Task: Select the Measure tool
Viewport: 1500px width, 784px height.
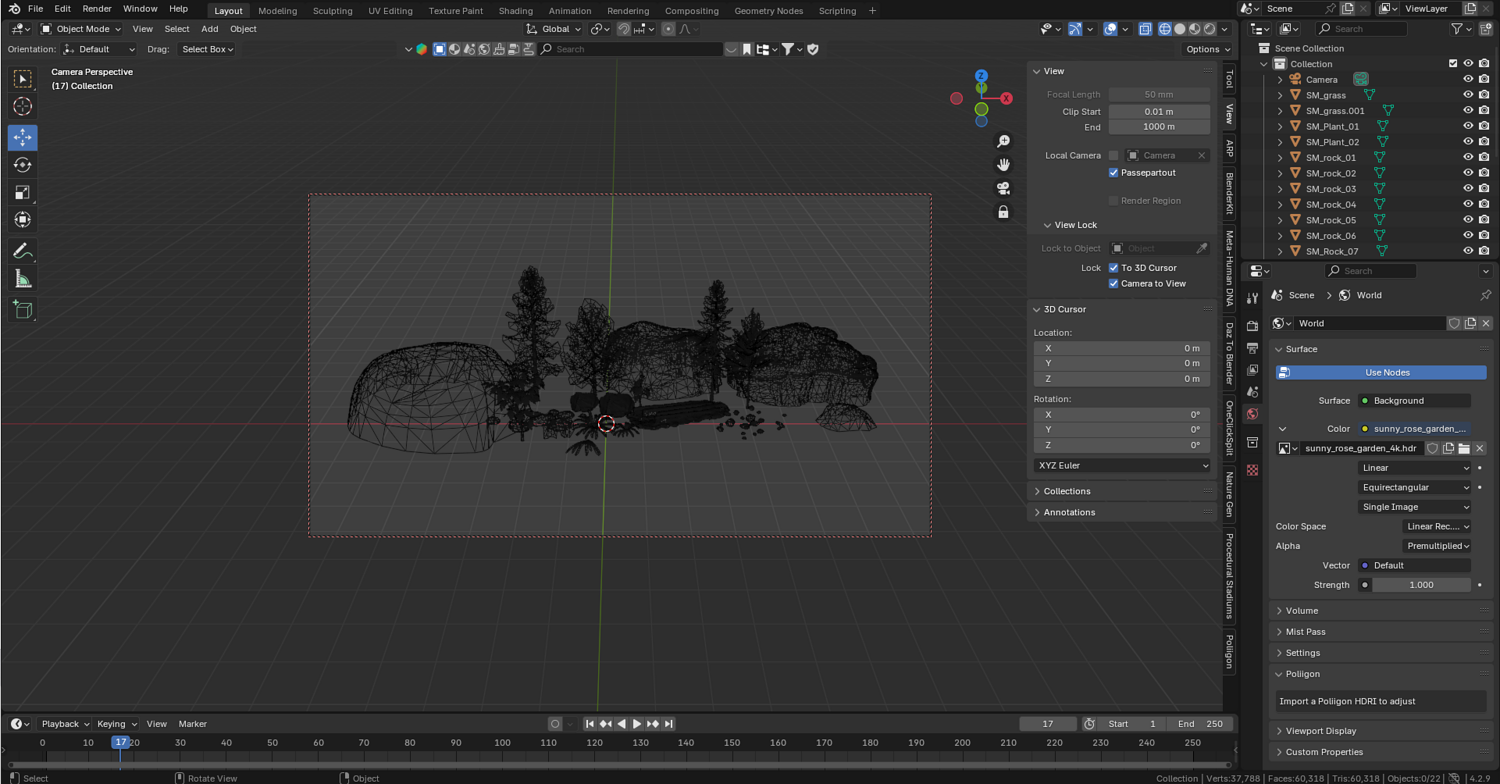Action: click(x=22, y=280)
